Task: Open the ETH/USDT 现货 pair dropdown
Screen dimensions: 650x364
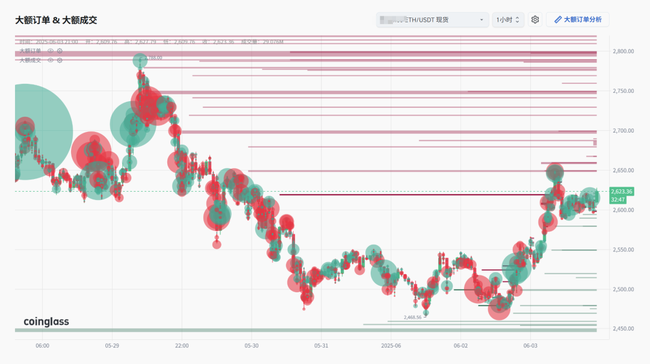Action: [x=432, y=19]
